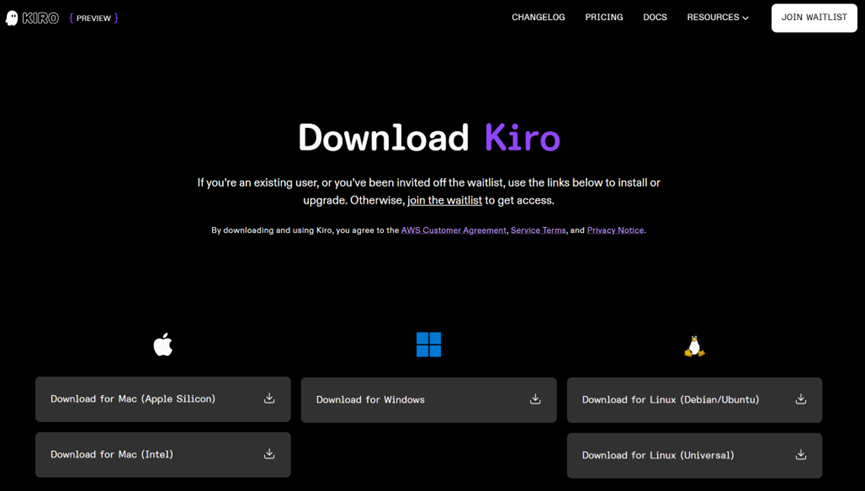The height and width of the screenshot is (491, 865).
Task: Open the Changelog page
Action: pyautogui.click(x=538, y=17)
